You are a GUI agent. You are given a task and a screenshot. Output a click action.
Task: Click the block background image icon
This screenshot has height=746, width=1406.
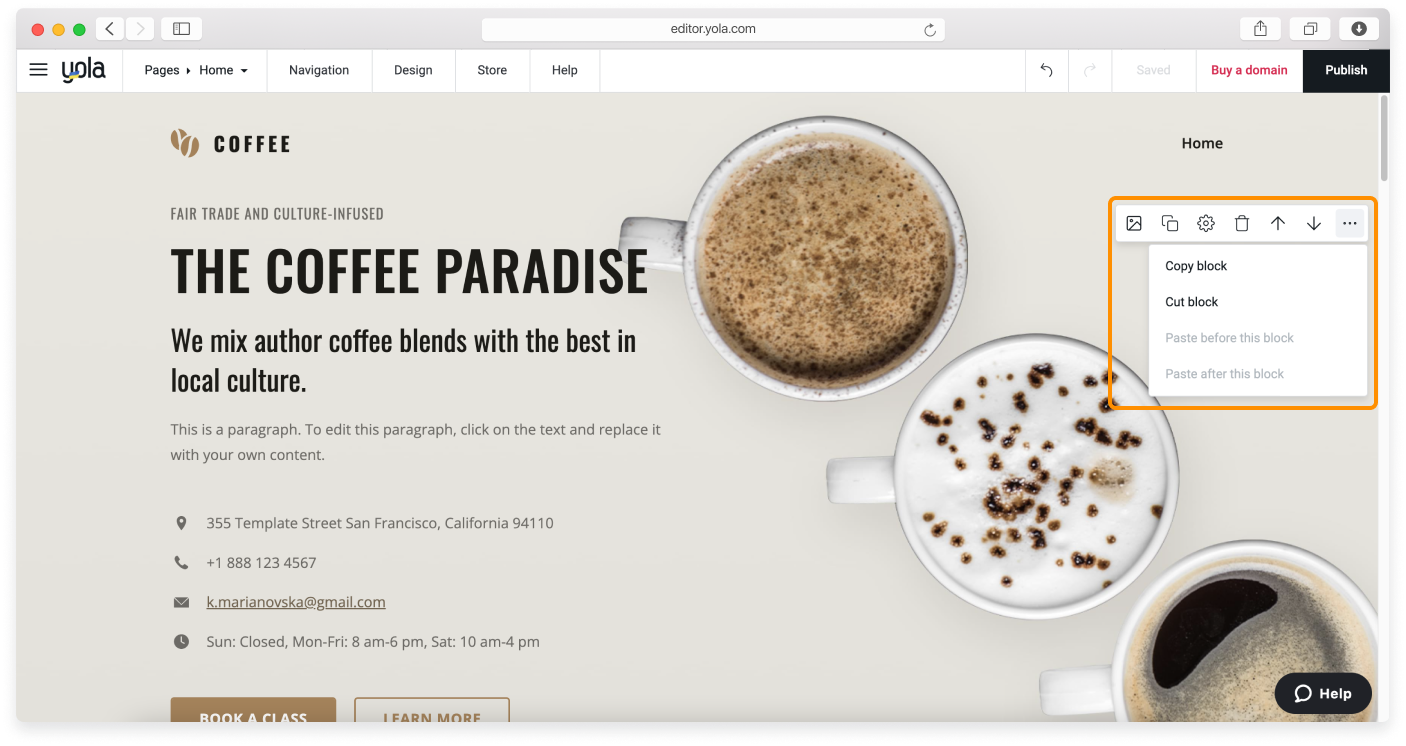pyautogui.click(x=1134, y=223)
